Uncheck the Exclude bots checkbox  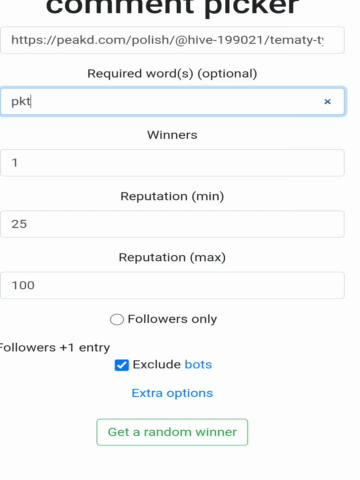[x=122, y=365]
